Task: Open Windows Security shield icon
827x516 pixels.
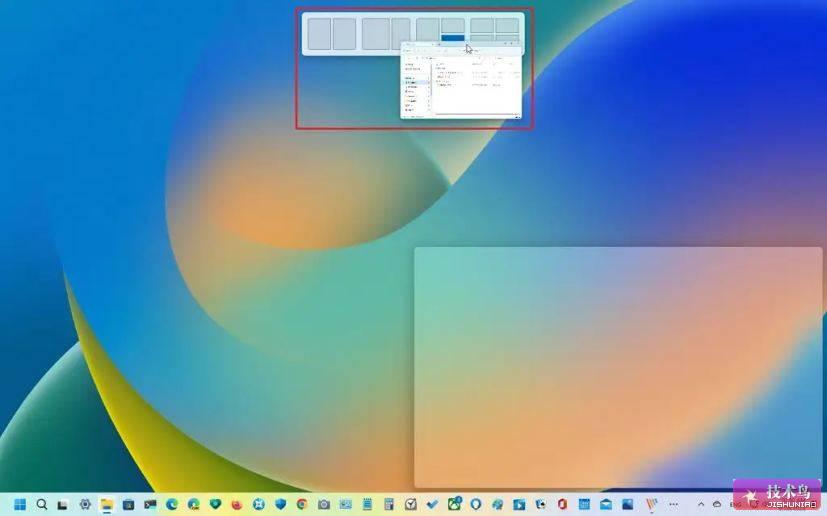Action: tap(280, 504)
